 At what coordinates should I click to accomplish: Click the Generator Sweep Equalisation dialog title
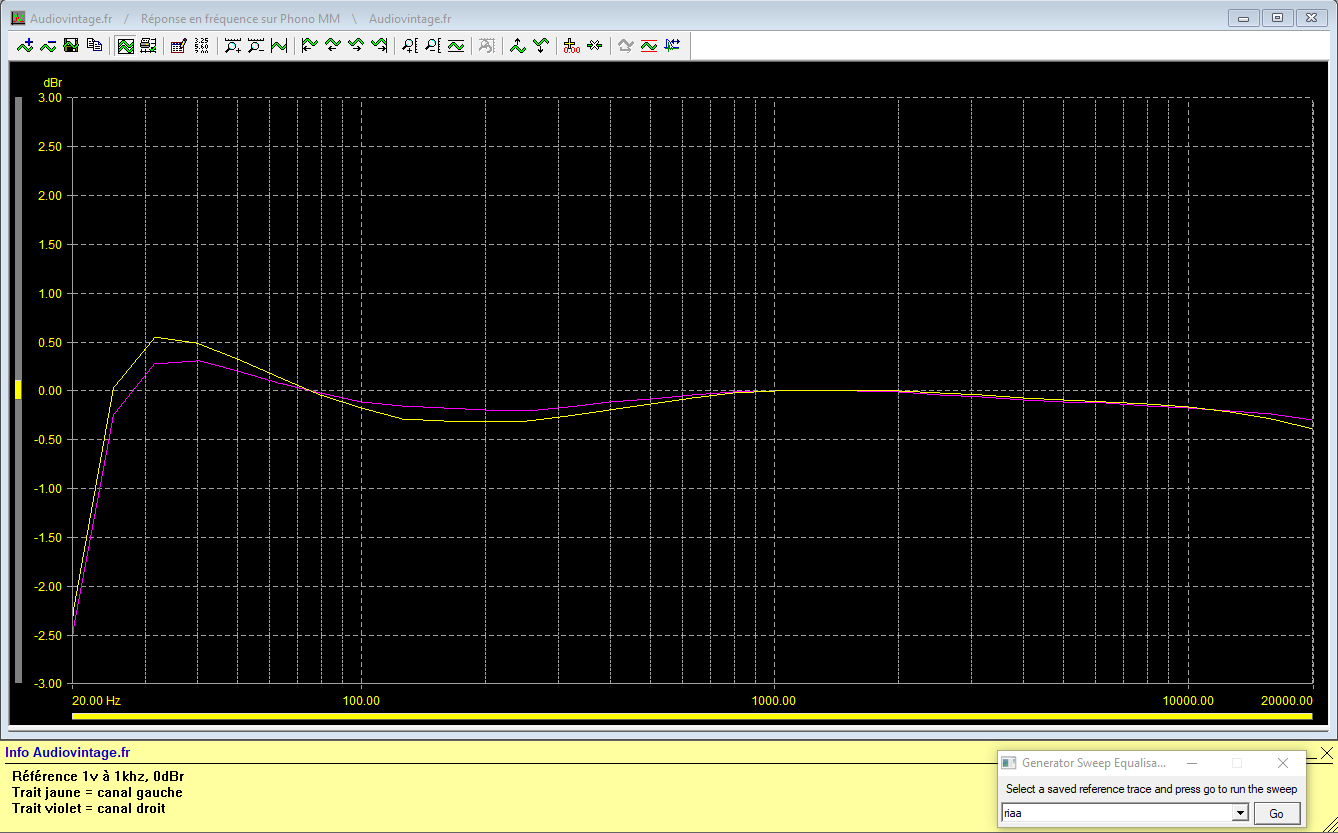click(1094, 763)
